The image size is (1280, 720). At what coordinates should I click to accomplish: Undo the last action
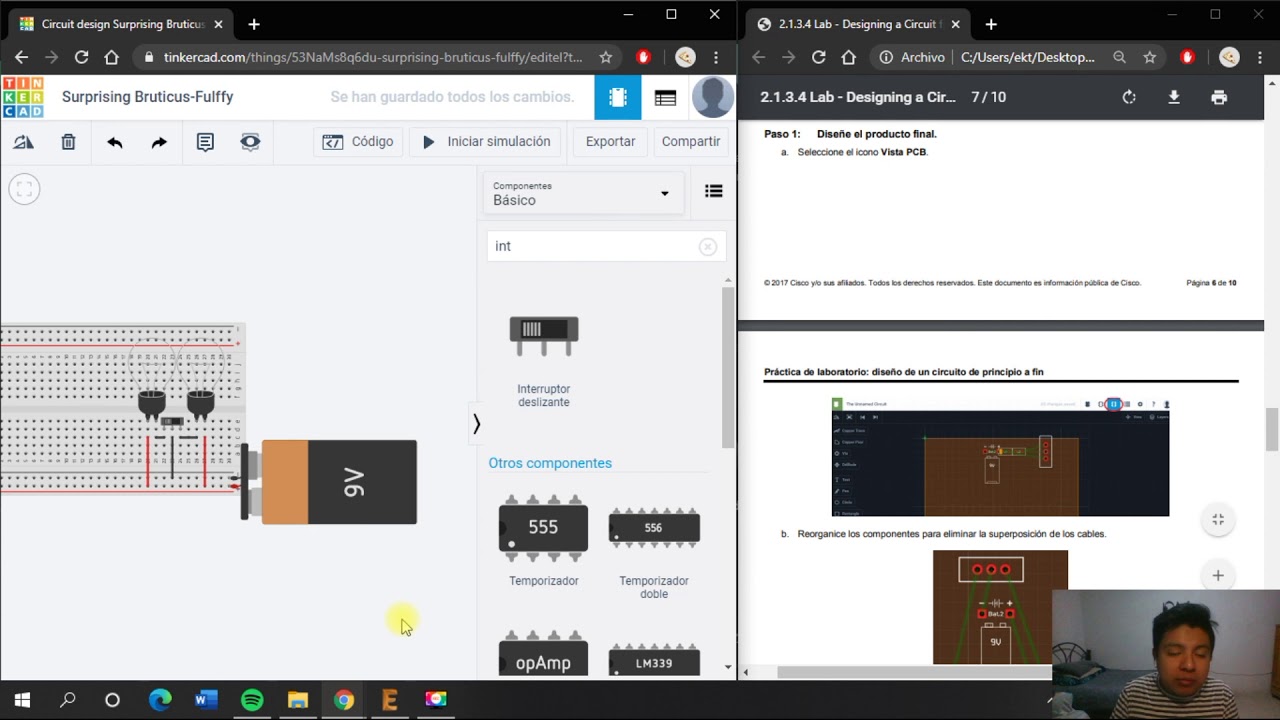pyautogui.click(x=115, y=142)
